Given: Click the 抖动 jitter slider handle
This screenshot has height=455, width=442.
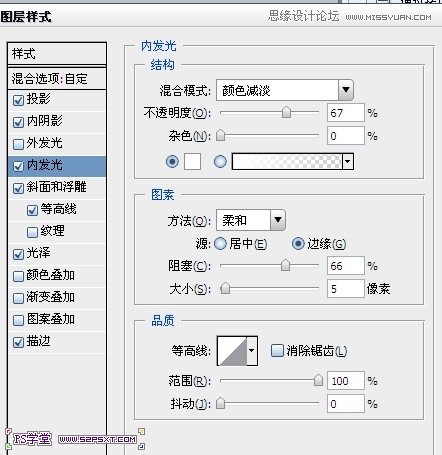Looking at the screenshot, I should pyautogui.click(x=220, y=403).
